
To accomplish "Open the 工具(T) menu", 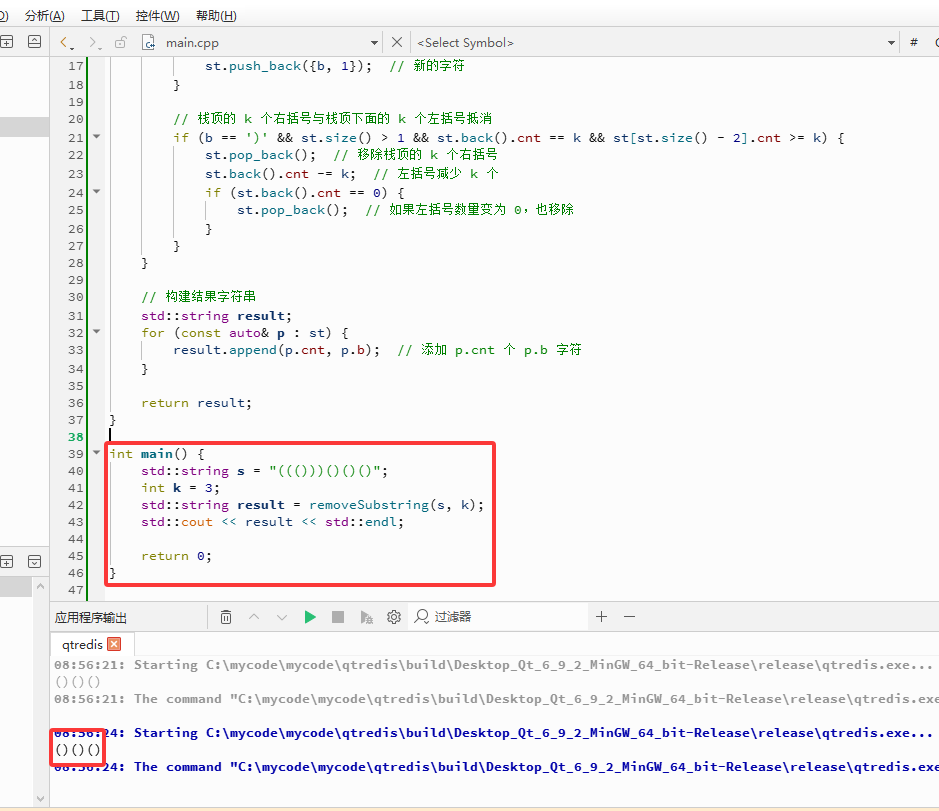I will click(x=100, y=16).
